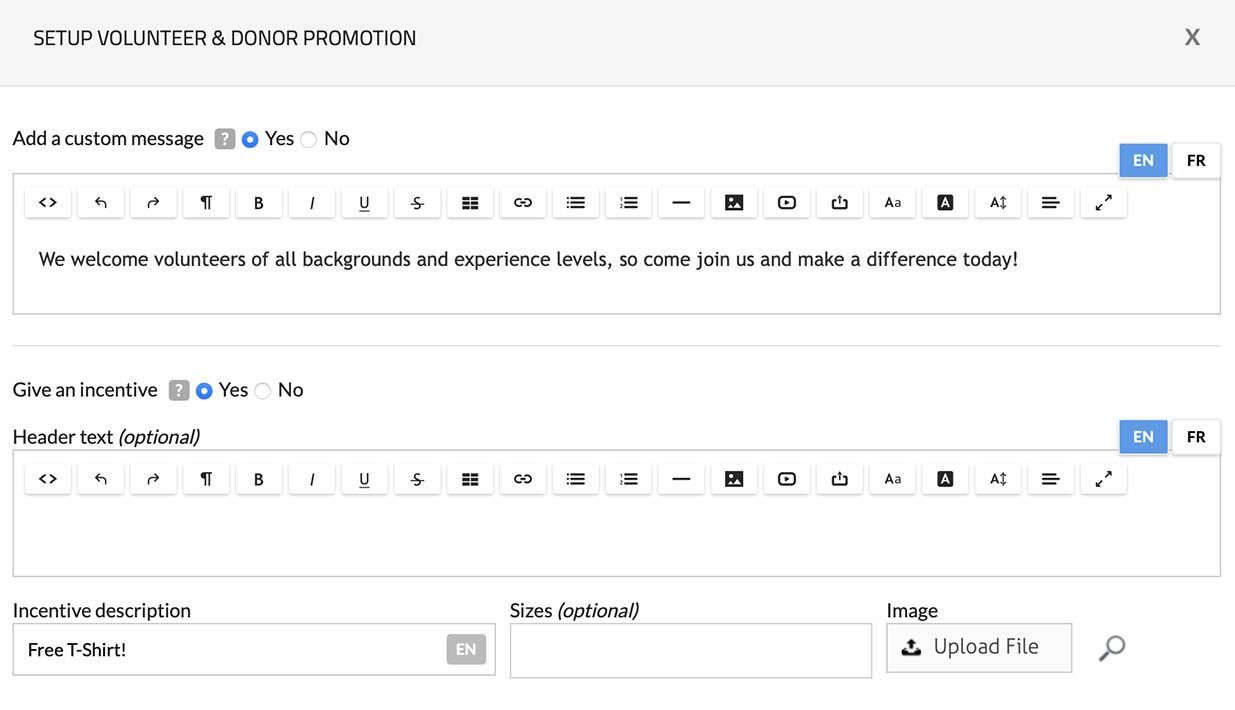1235x710 pixels.
Task: Insert a link in custom message editor
Action: pyautogui.click(x=522, y=203)
